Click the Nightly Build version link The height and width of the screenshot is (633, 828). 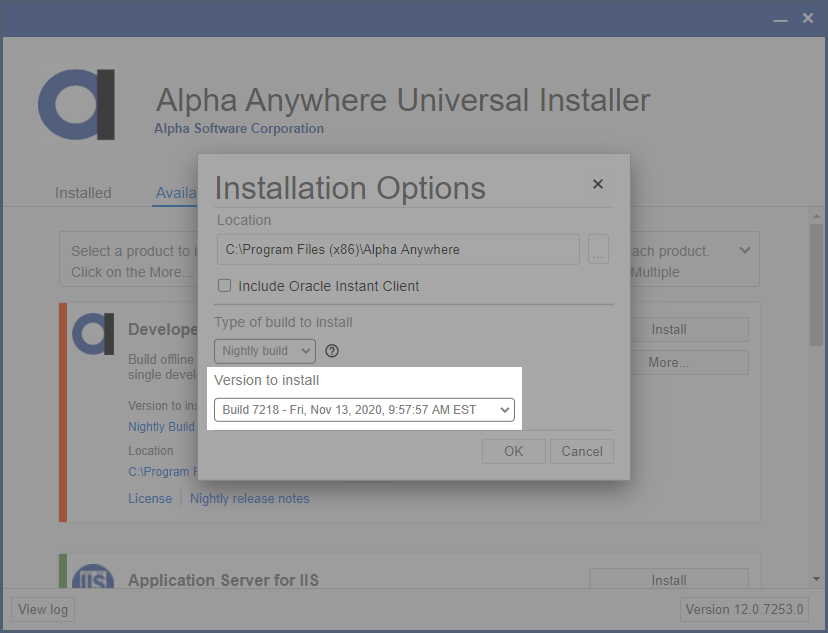pyautogui.click(x=162, y=427)
